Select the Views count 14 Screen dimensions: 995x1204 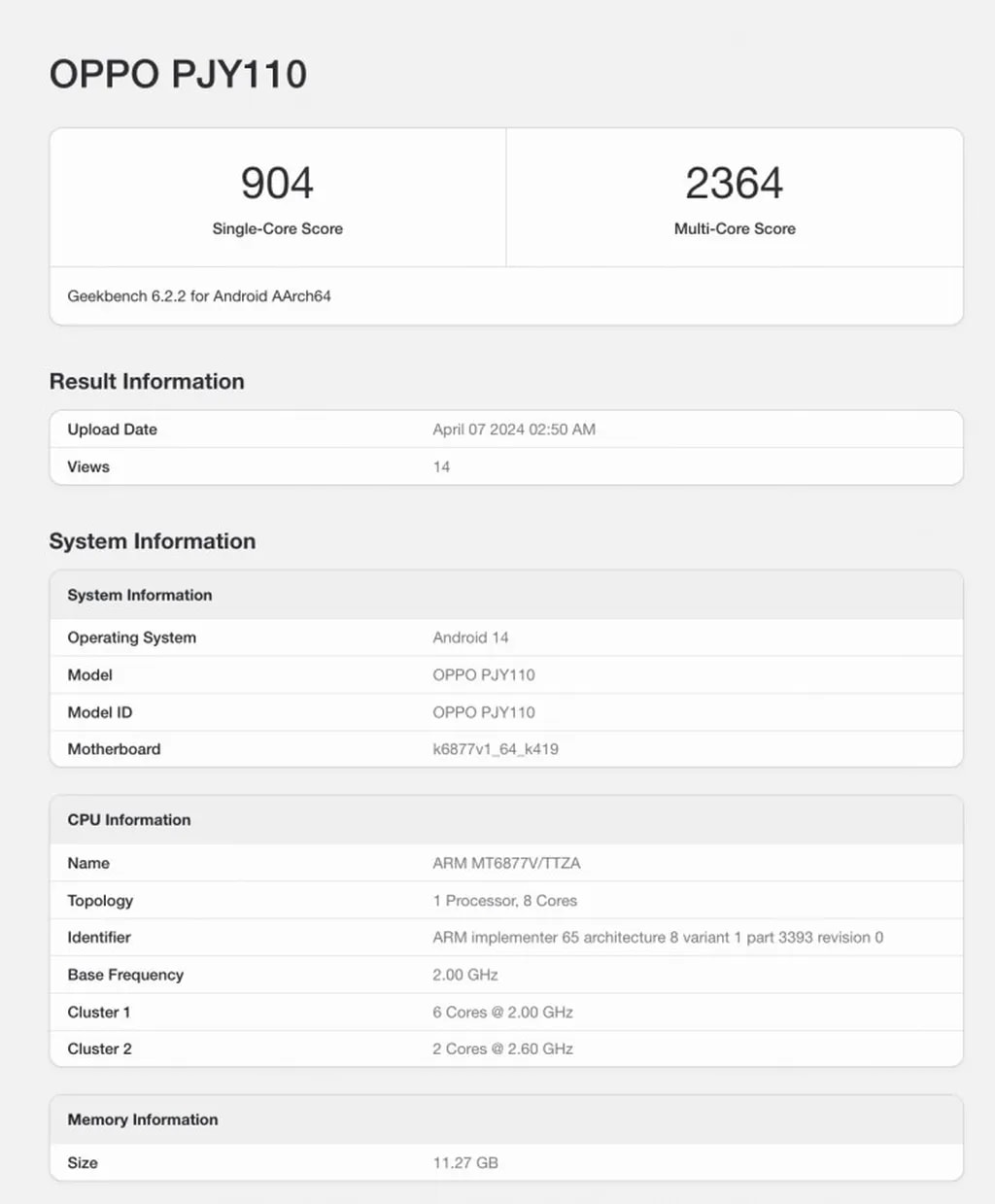pos(442,466)
